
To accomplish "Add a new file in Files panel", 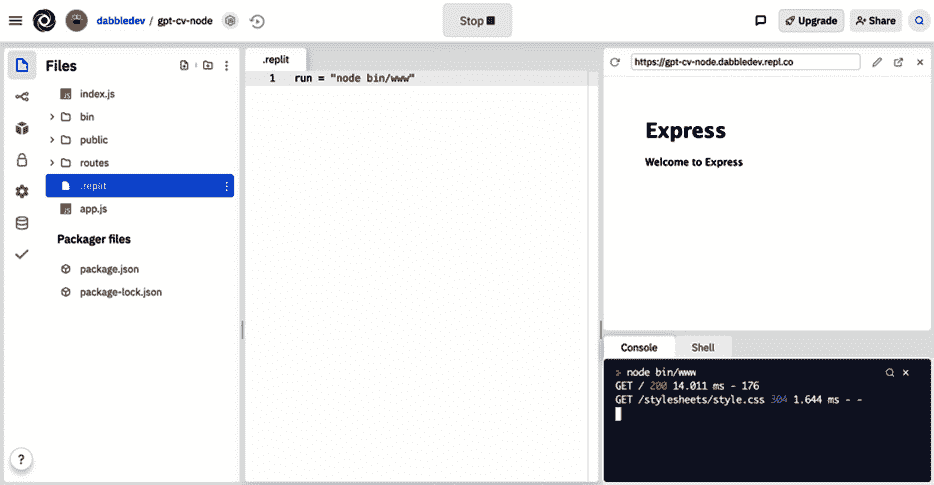I will click(184, 66).
